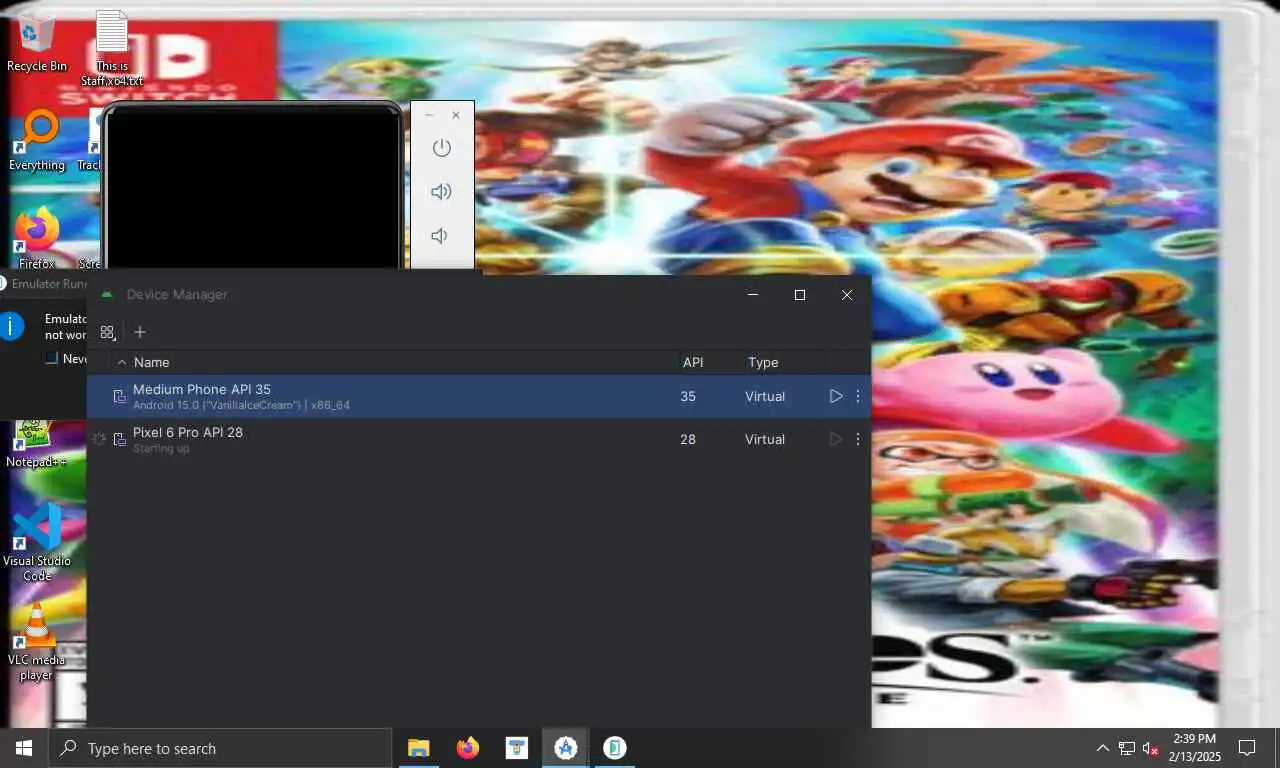The width and height of the screenshot is (1280, 768).
Task: Click the black emulator screen
Action: [253, 188]
